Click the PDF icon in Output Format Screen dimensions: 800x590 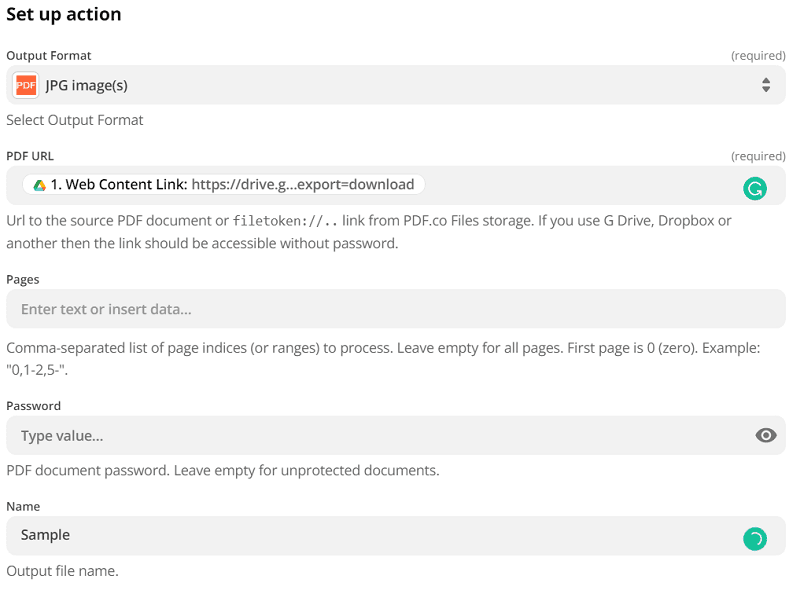[x=26, y=85]
